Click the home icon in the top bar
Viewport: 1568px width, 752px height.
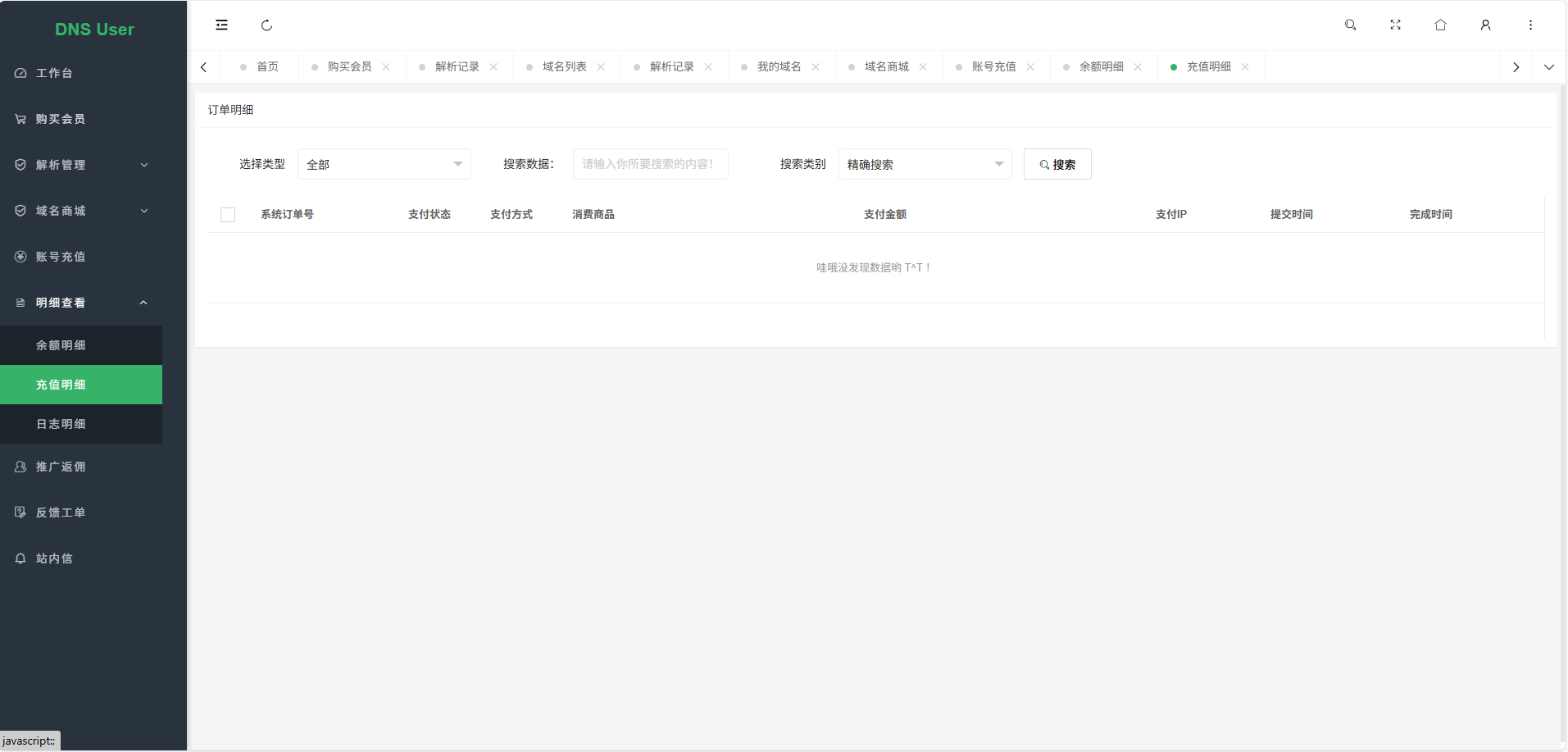[1440, 25]
